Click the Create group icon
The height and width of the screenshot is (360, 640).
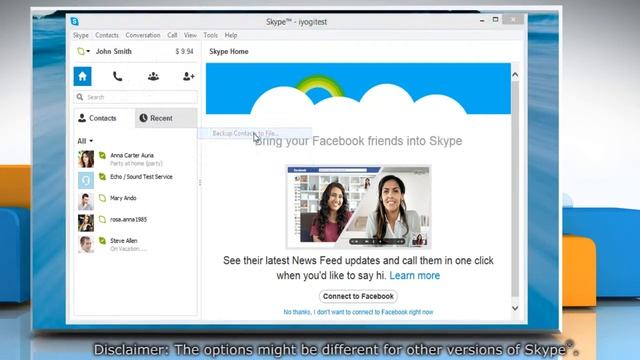click(153, 76)
